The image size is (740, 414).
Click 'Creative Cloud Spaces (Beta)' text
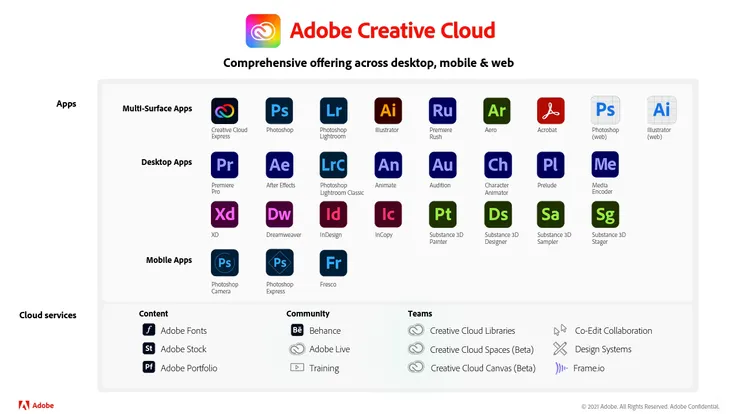(482, 350)
